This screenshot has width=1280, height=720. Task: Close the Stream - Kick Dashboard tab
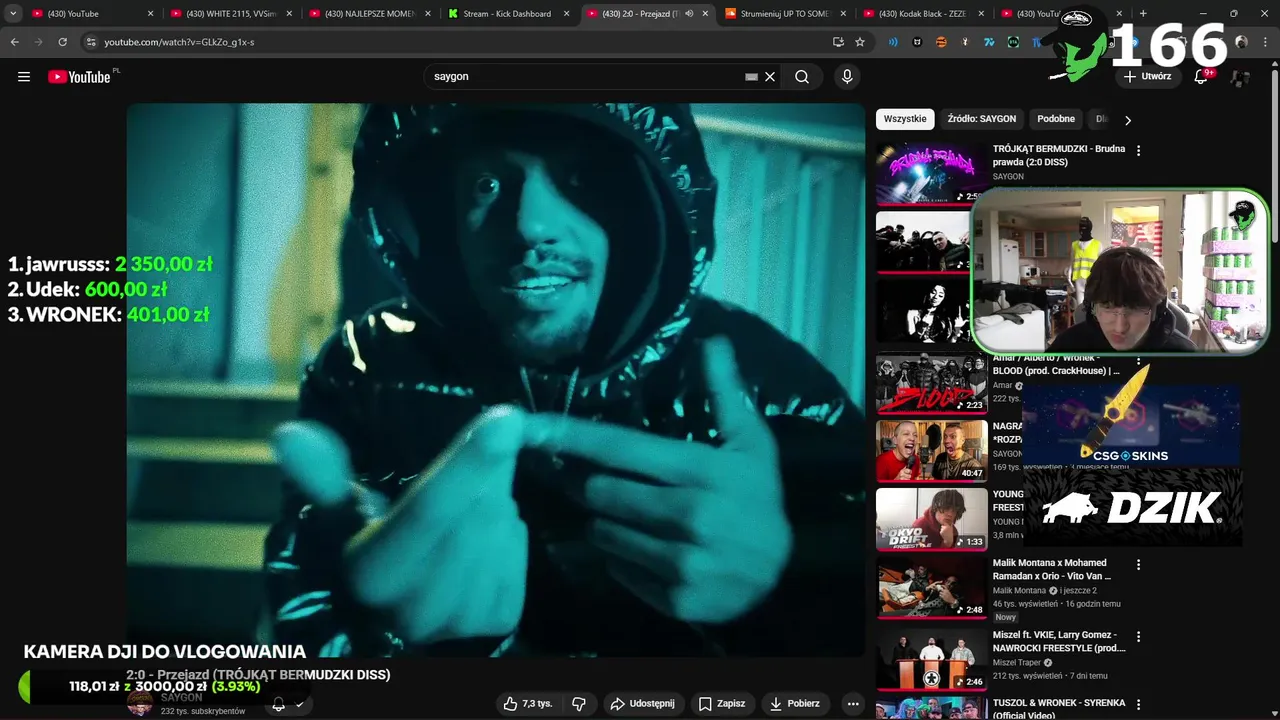pyautogui.click(x=566, y=14)
